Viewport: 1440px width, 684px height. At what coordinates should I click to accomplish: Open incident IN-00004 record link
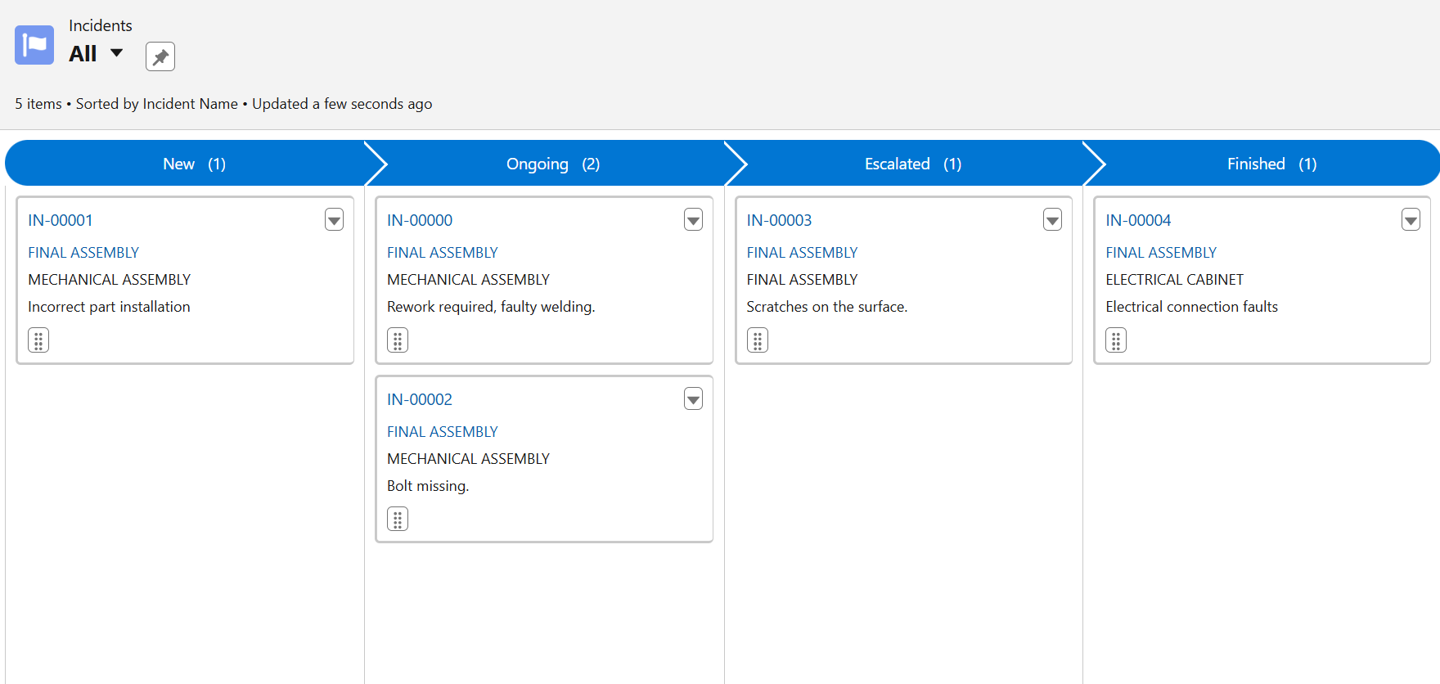coord(1138,220)
